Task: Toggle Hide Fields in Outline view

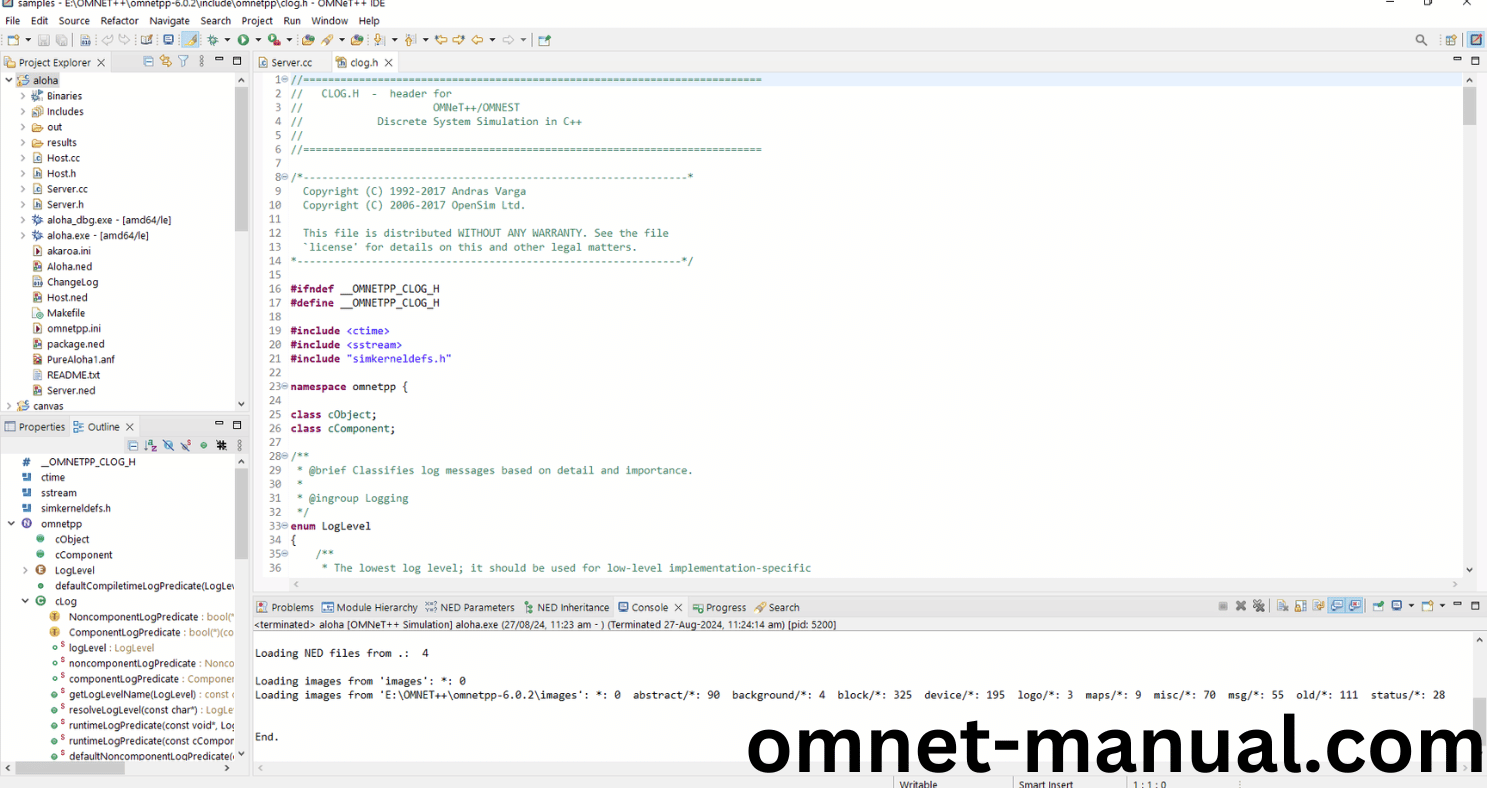Action: 168,445
